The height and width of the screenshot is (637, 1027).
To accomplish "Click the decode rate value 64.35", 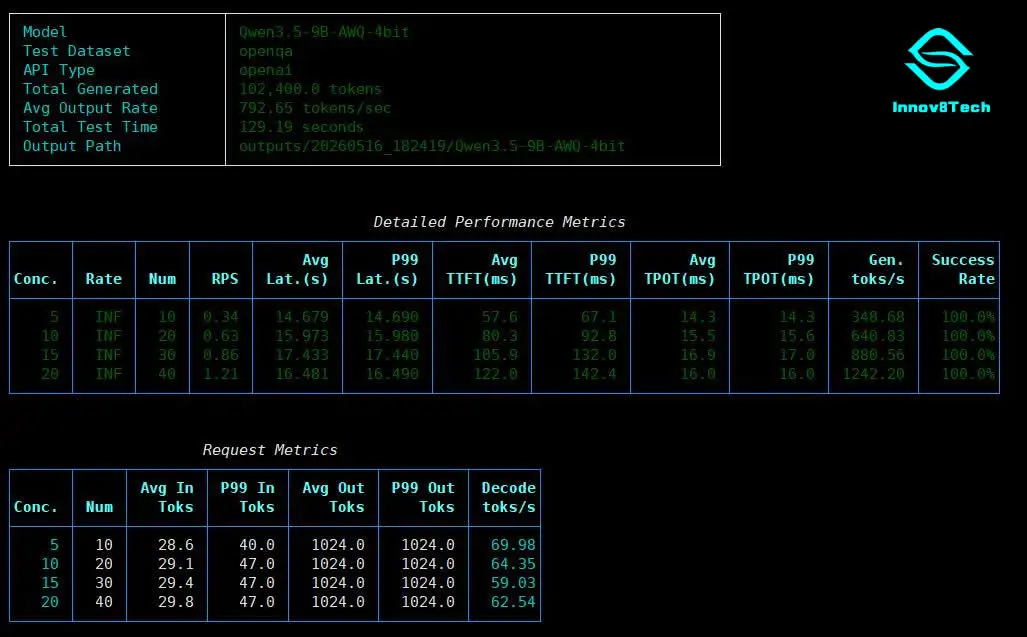I will 513,564.
